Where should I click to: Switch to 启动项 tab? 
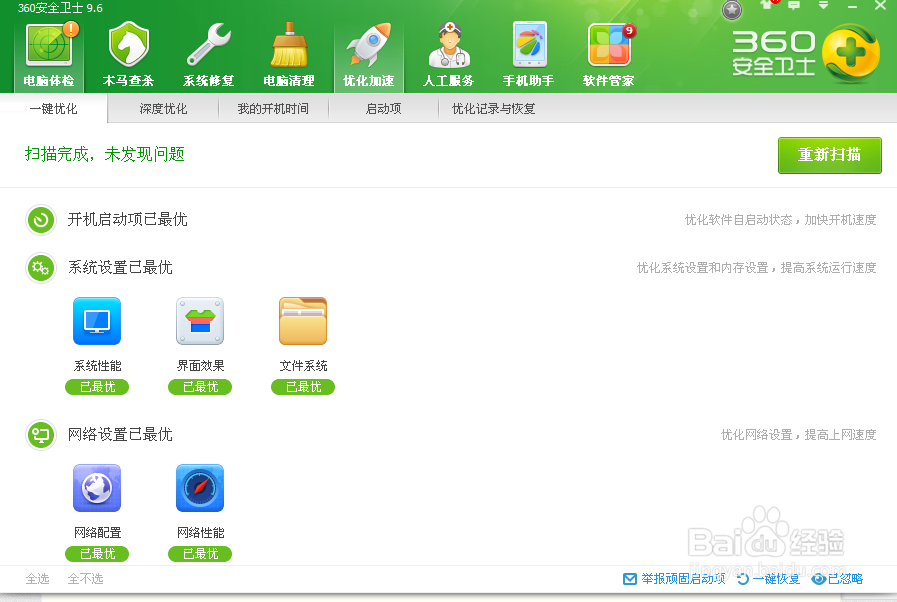383,108
